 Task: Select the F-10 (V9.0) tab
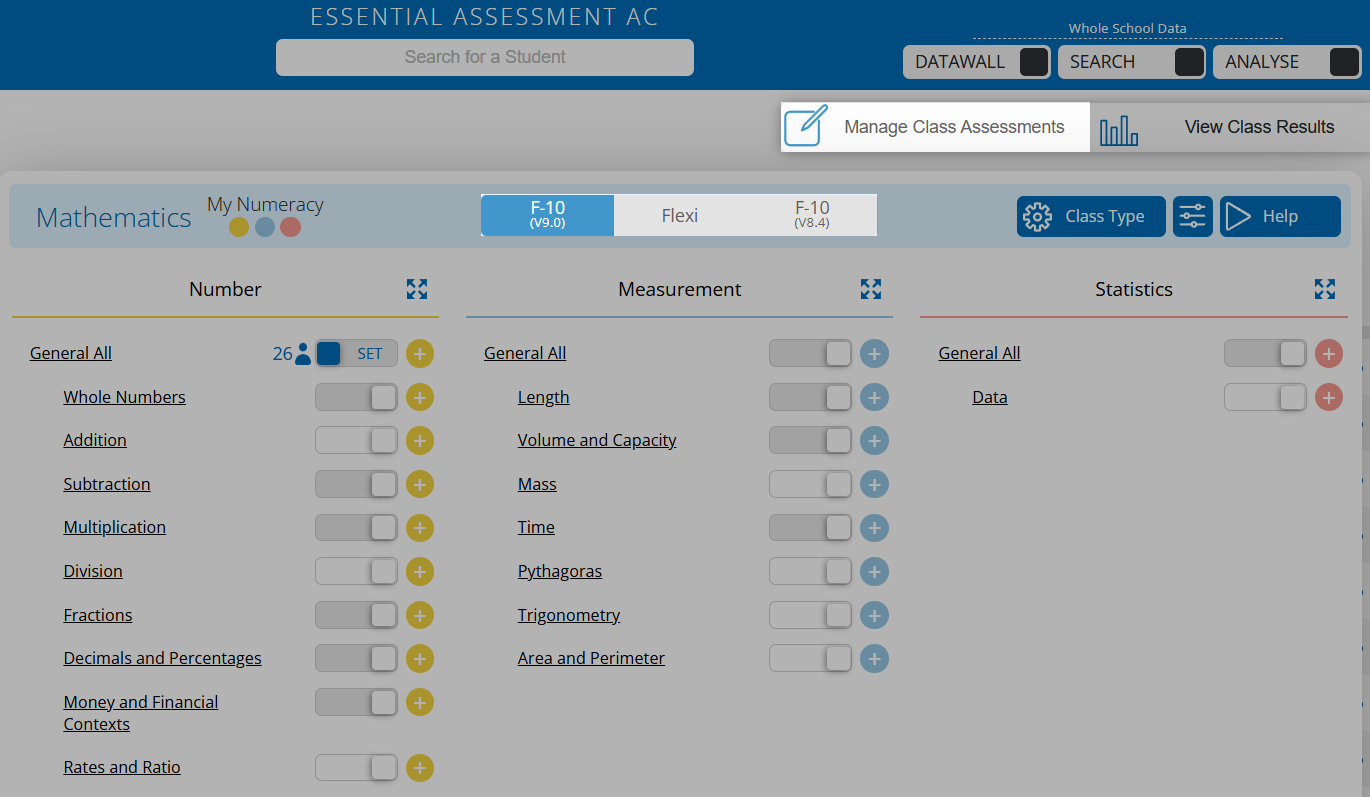pos(547,215)
